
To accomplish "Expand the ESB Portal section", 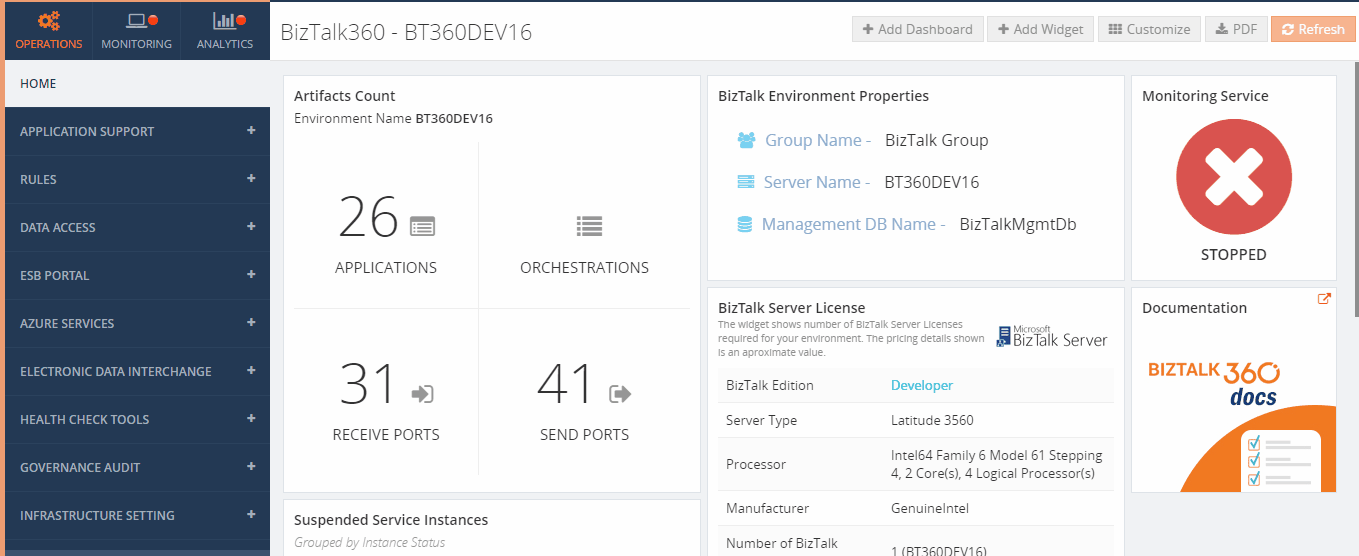I will pos(137,275).
